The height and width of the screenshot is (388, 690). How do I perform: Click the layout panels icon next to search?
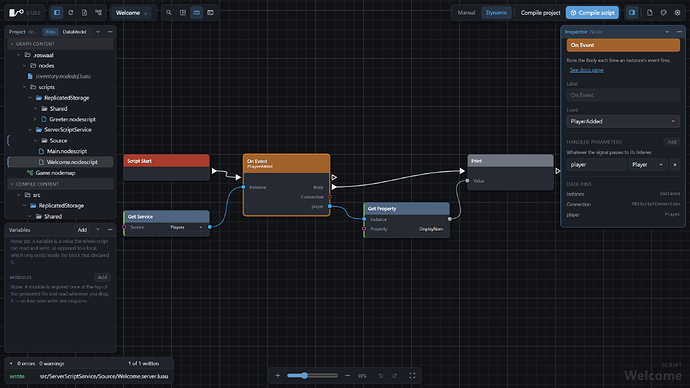tap(183, 12)
